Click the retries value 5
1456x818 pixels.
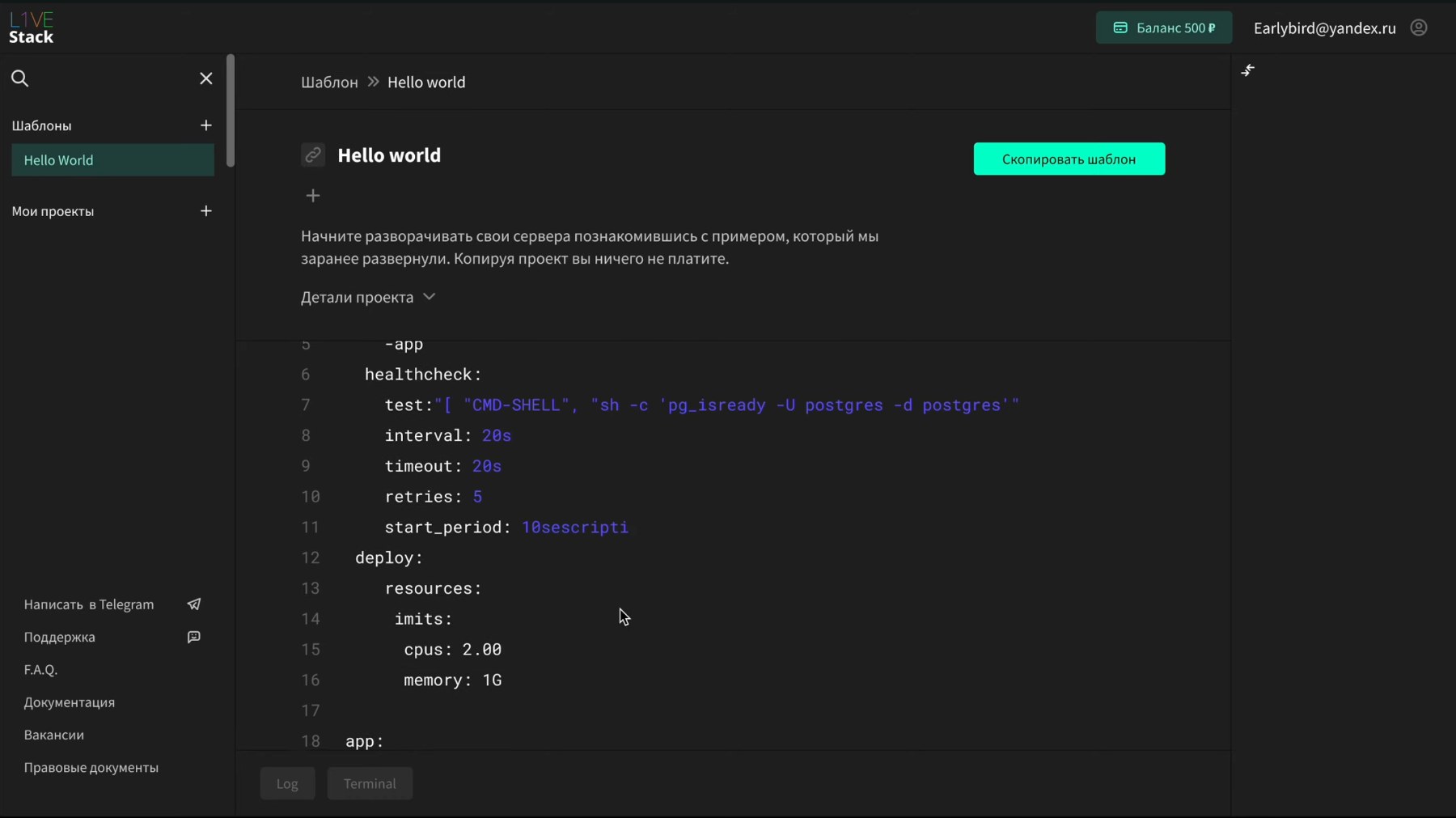477,496
